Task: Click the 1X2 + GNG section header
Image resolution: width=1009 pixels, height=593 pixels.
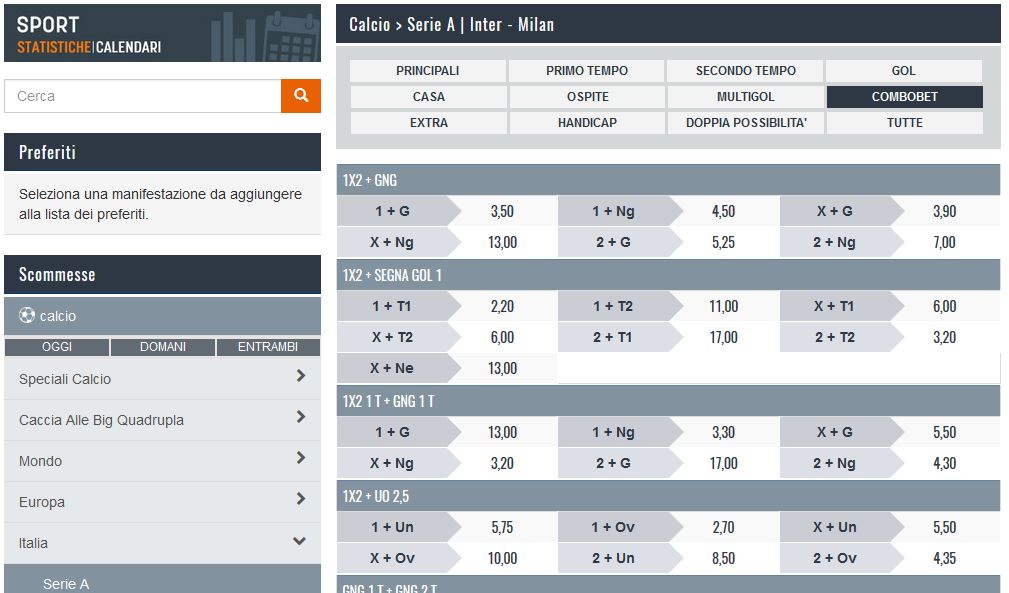Action: (669, 180)
